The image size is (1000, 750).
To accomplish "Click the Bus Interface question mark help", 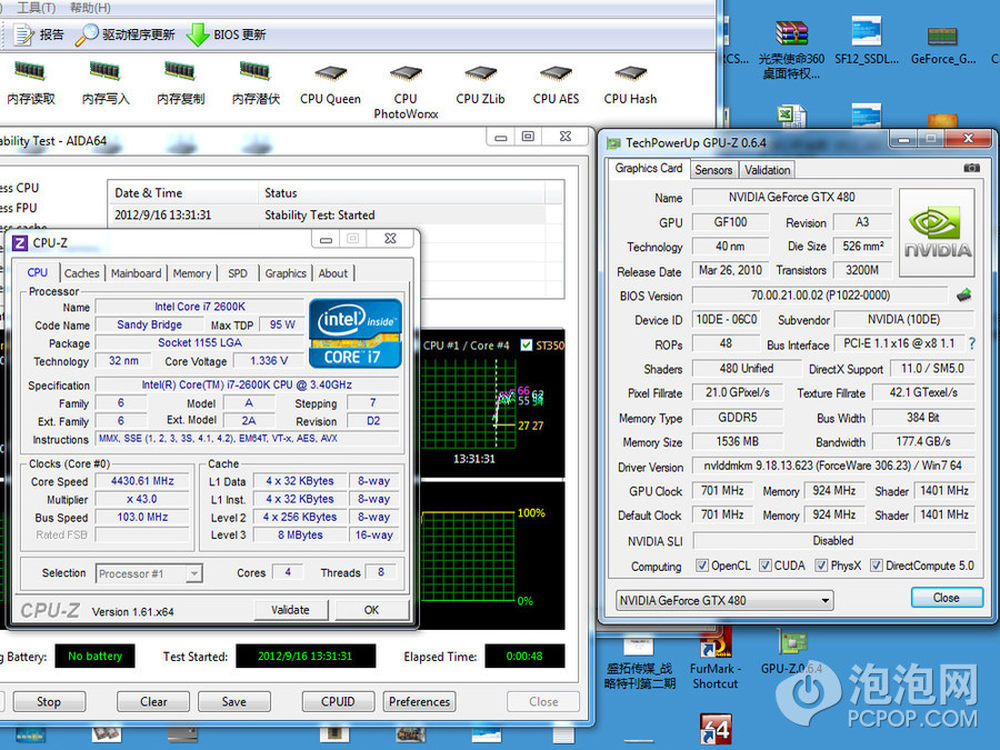I will click(x=972, y=344).
